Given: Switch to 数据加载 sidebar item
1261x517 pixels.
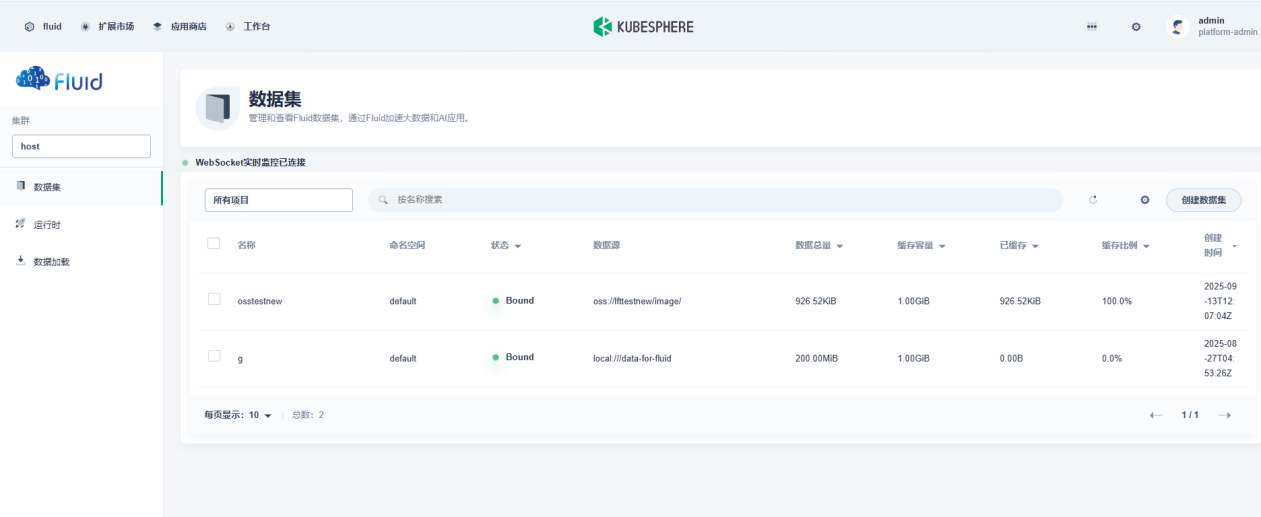Looking at the screenshot, I should pyautogui.click(x=51, y=262).
